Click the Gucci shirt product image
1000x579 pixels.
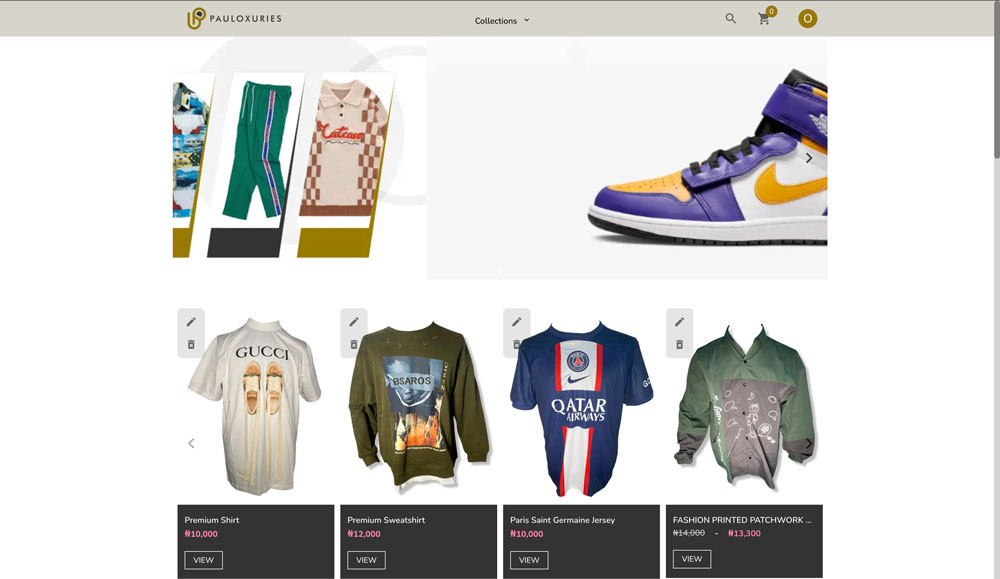(256, 410)
